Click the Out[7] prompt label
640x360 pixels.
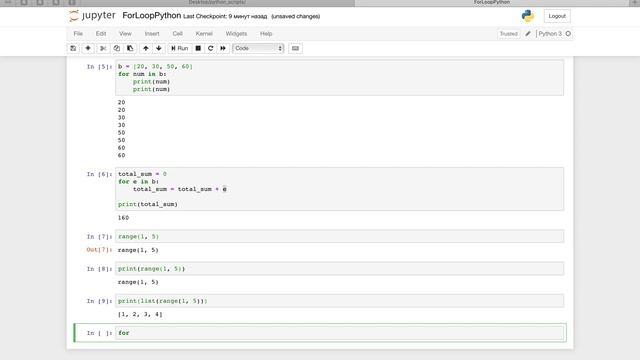pos(99,250)
